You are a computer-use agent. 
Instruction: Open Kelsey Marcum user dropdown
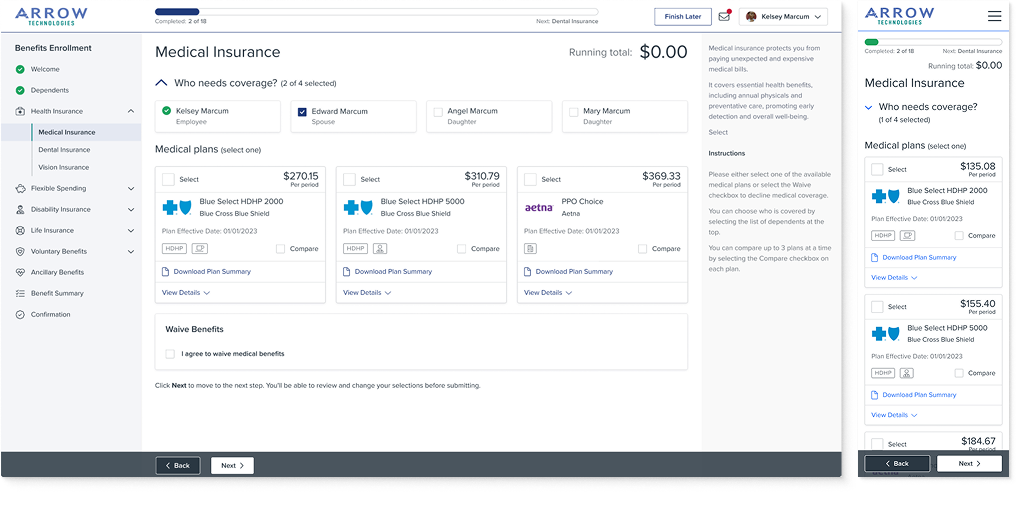tap(783, 17)
